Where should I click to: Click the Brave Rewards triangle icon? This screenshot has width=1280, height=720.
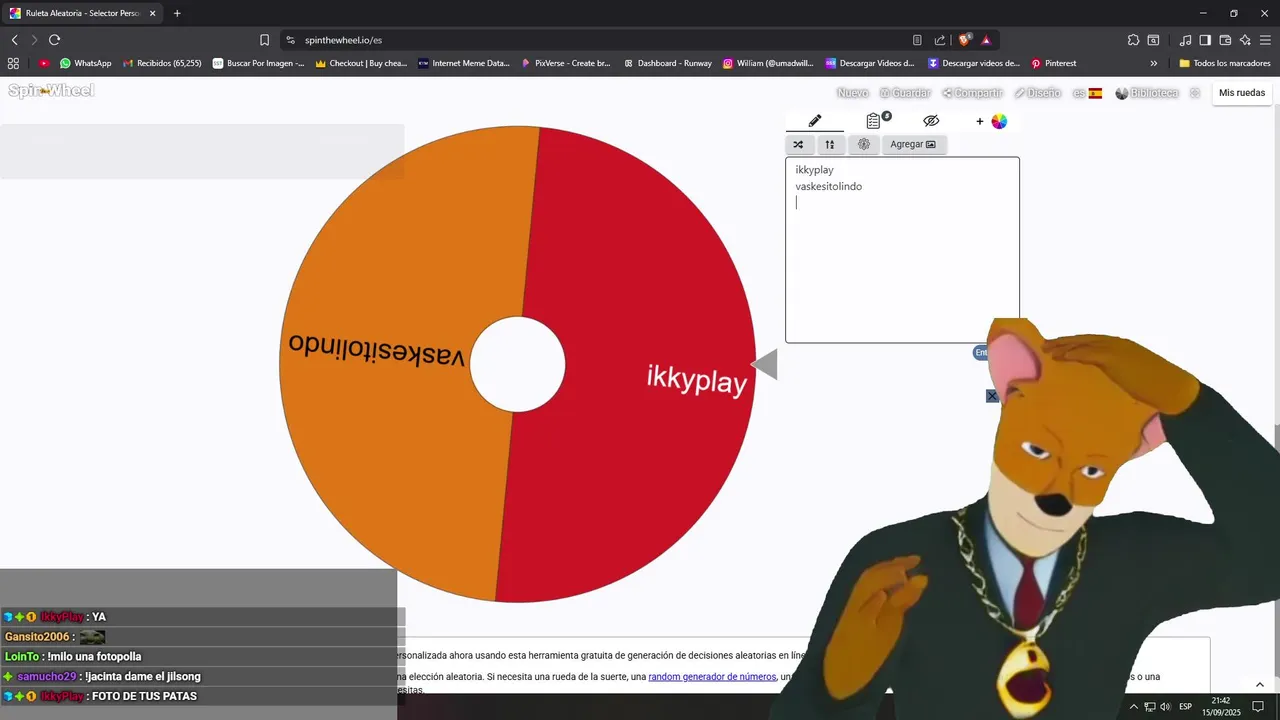click(986, 40)
